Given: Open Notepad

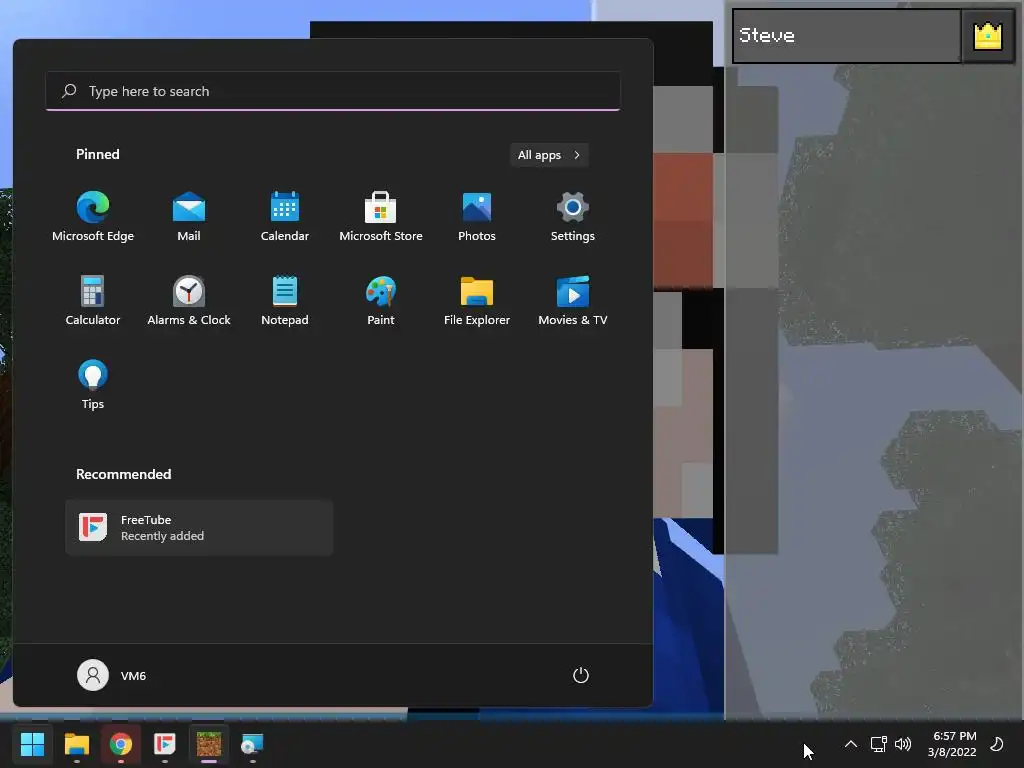Looking at the screenshot, I should tap(285, 301).
